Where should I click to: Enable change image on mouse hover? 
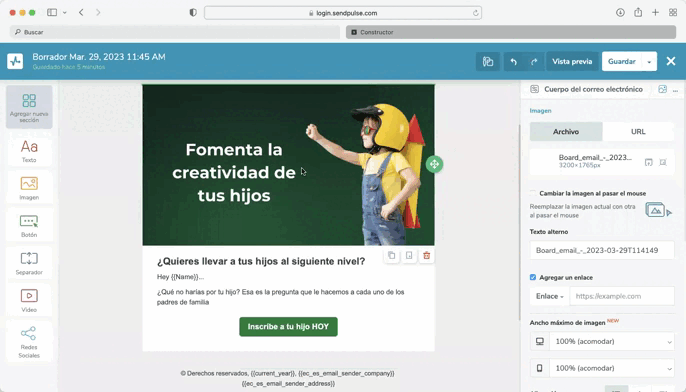(x=533, y=193)
